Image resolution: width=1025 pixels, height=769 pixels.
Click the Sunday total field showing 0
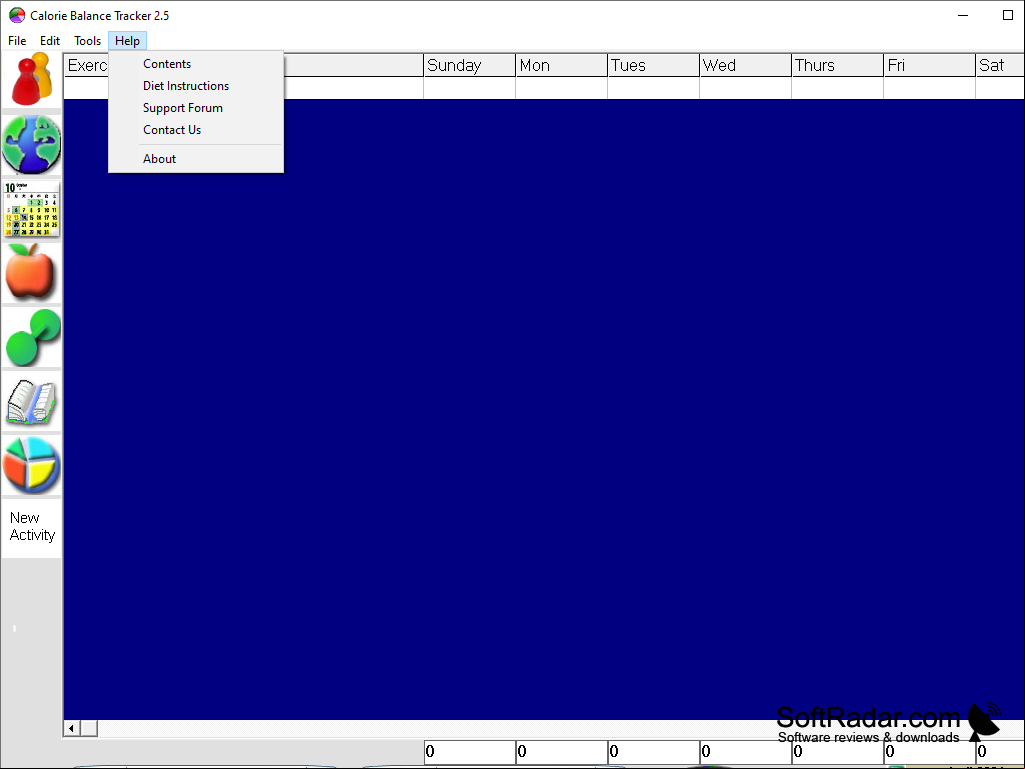coord(469,752)
